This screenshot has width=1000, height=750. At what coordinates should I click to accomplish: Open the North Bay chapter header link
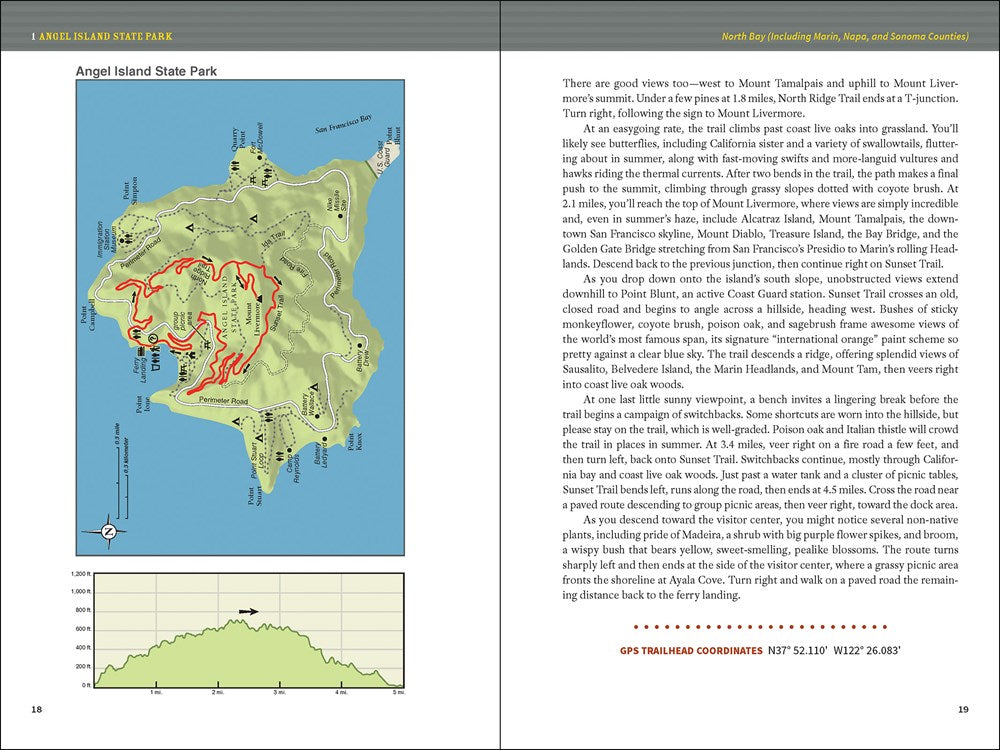tap(845, 37)
